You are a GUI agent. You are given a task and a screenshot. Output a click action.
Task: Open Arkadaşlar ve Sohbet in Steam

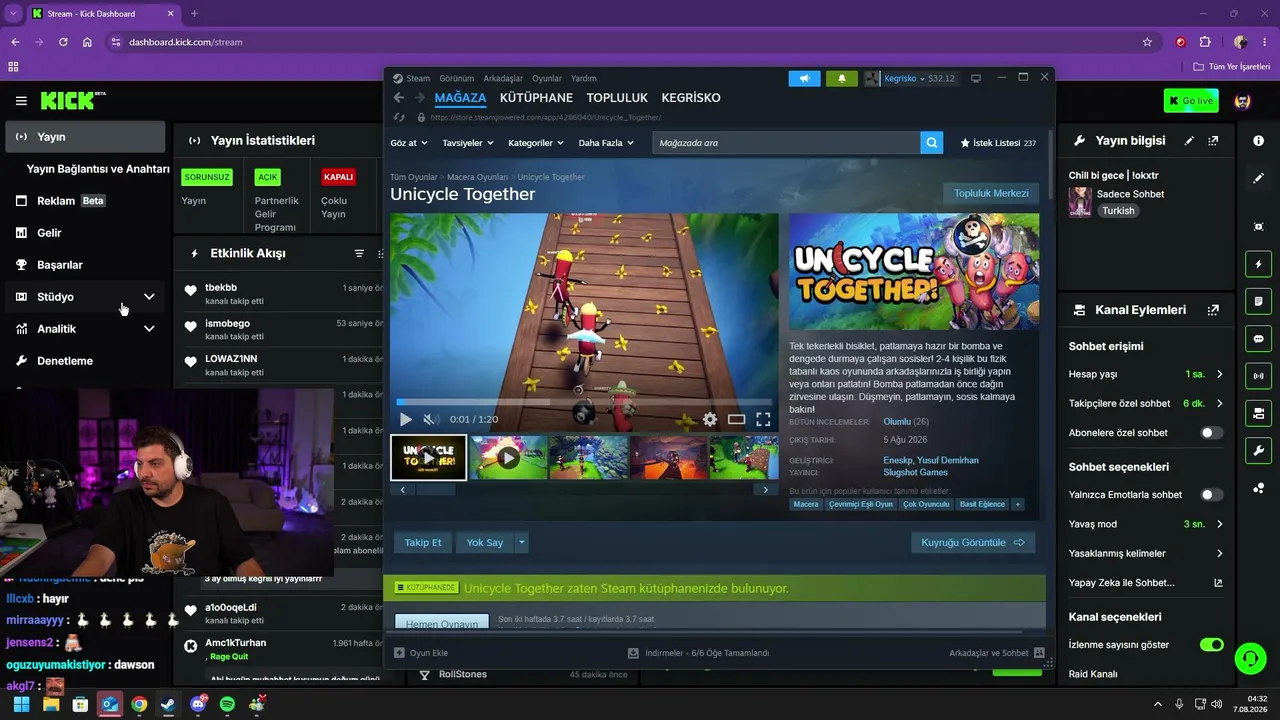coord(997,653)
